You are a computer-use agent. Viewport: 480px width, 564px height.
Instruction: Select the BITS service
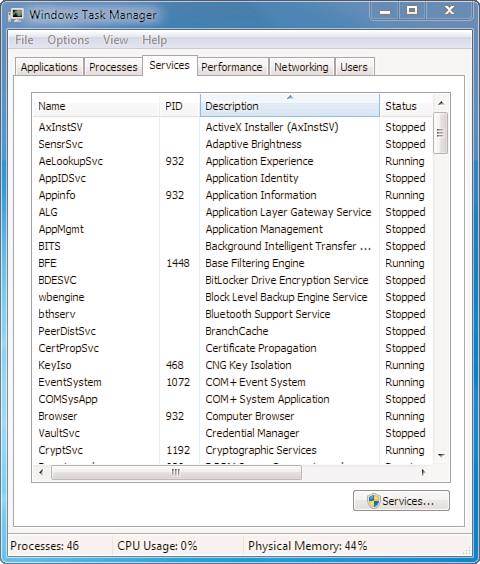[x=232, y=246]
